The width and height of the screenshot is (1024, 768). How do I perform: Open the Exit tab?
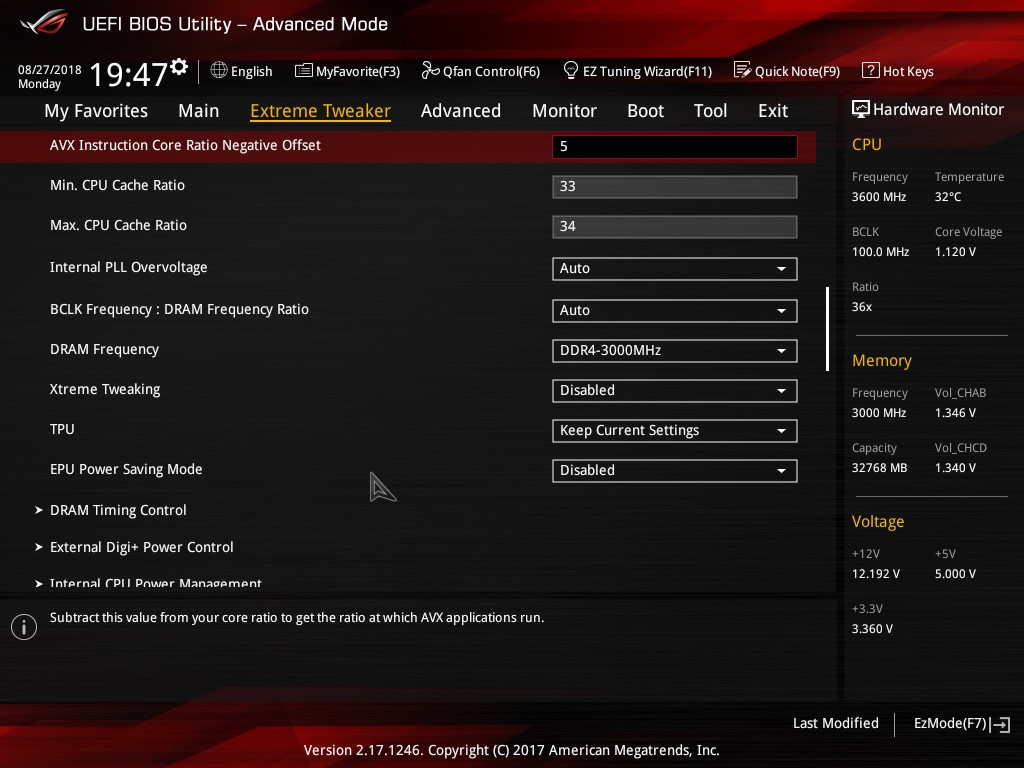coord(773,111)
